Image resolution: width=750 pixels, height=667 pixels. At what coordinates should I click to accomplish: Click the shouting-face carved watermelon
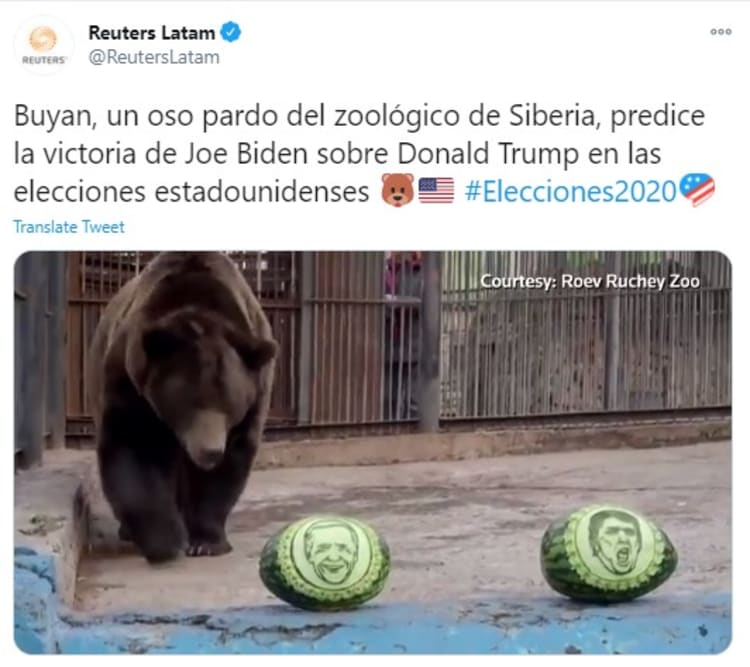[608, 554]
